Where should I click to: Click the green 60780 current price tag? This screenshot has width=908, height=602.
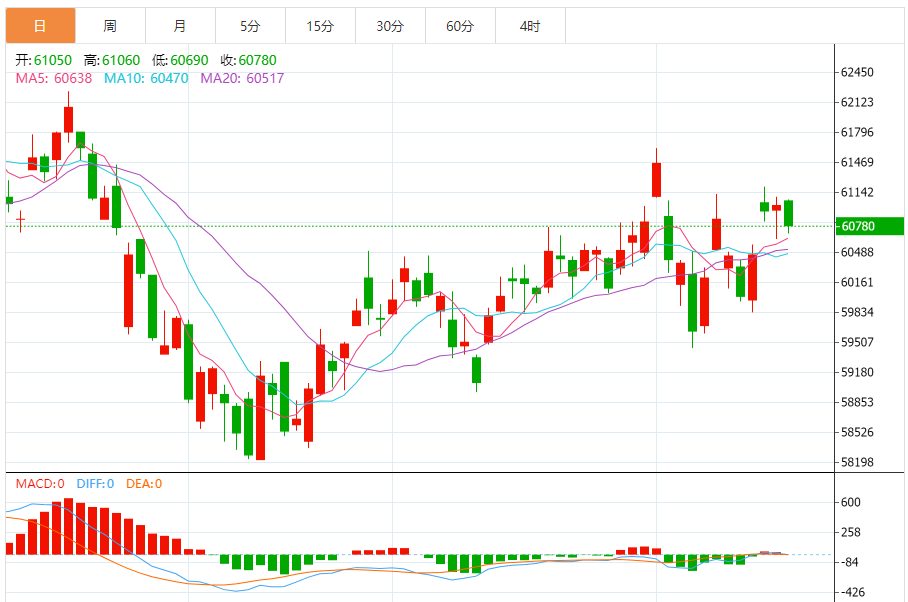[x=869, y=226]
